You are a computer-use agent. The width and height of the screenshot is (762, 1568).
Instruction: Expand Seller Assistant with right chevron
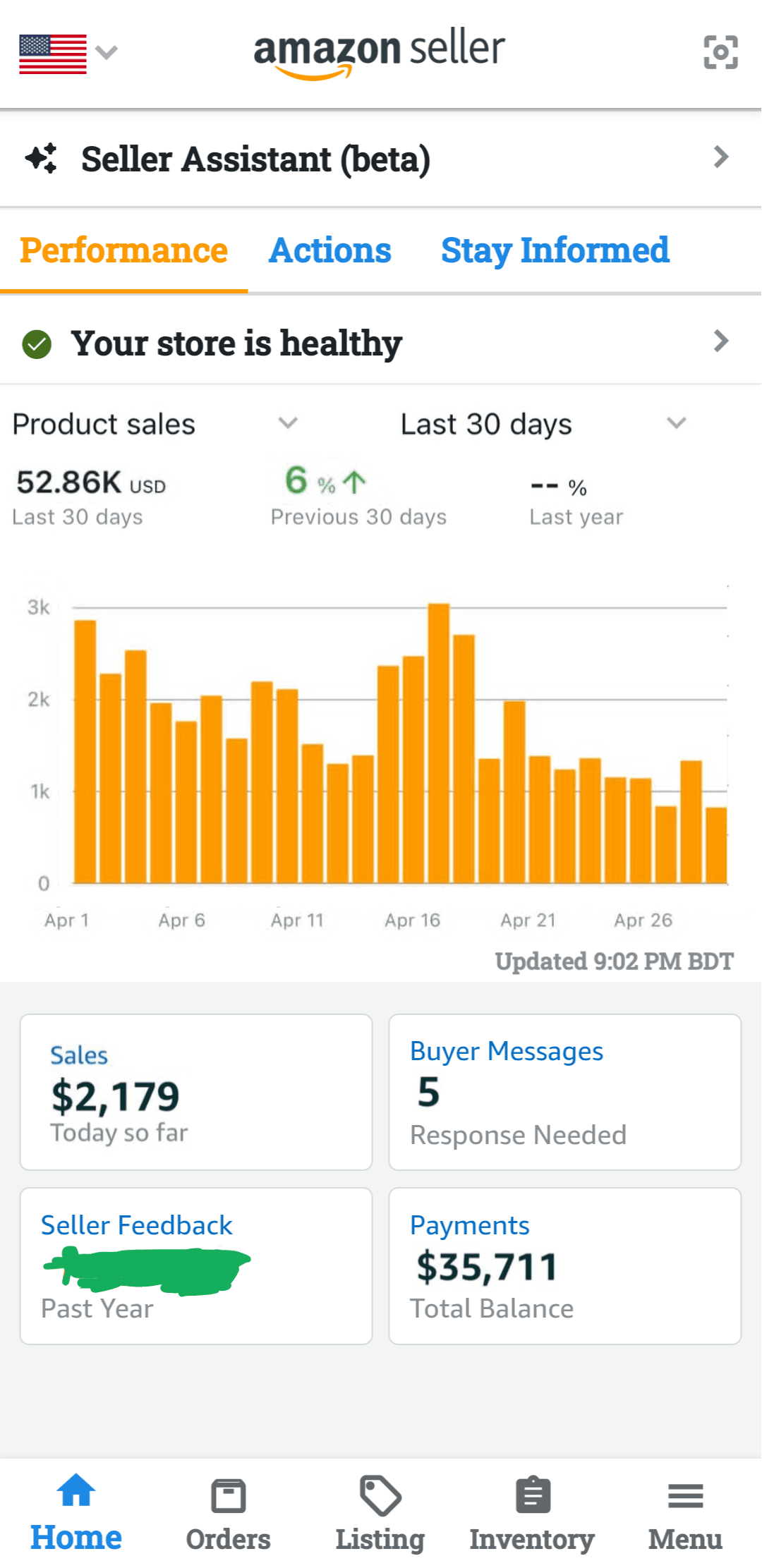720,157
